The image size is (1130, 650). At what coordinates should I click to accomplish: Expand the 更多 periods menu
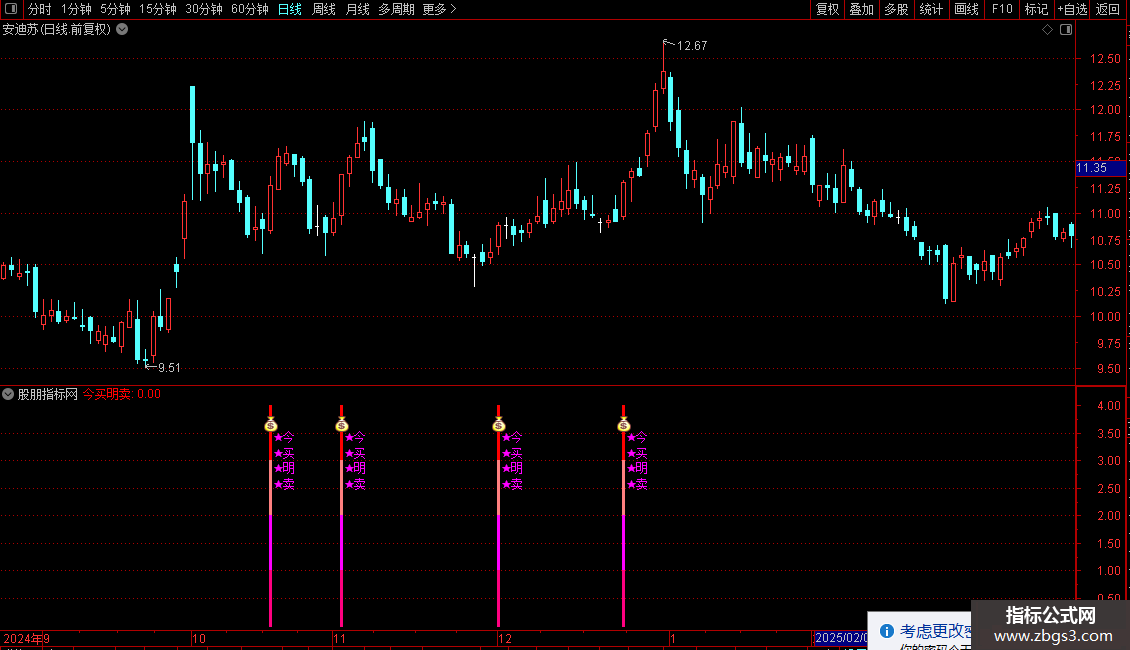tap(440, 9)
